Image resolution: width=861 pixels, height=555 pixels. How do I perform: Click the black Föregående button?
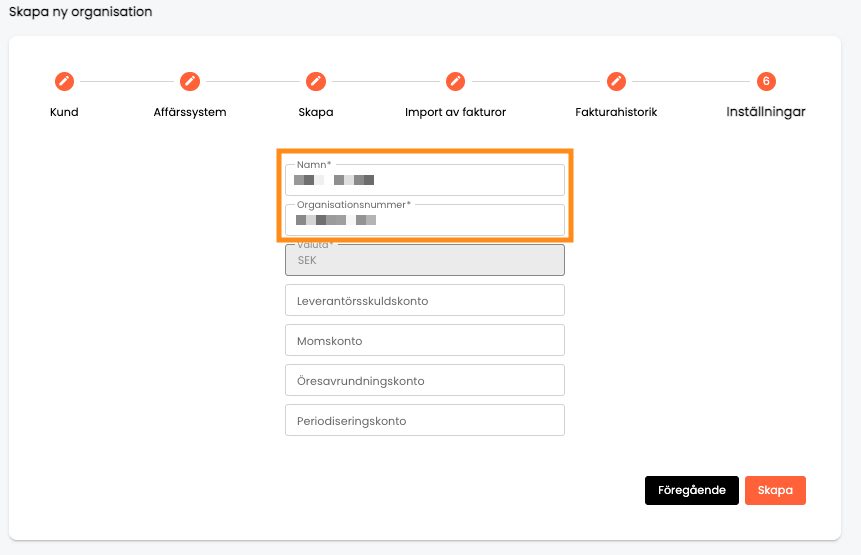tap(692, 490)
